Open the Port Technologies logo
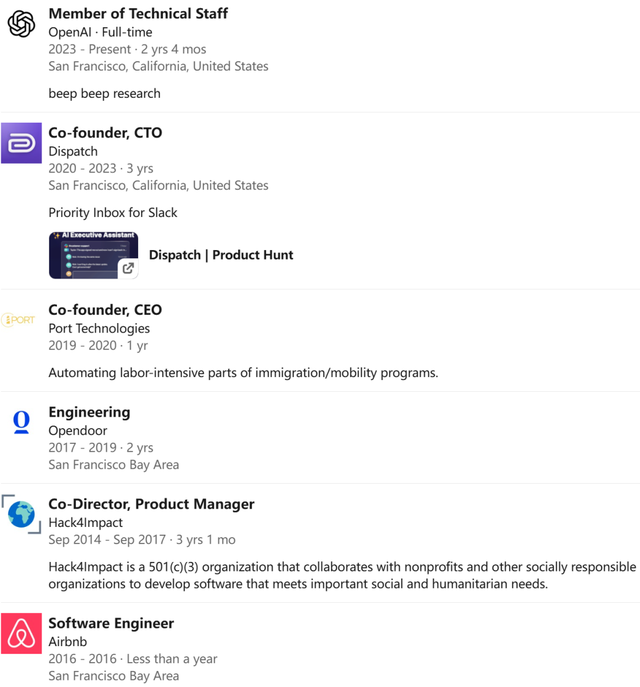The width and height of the screenshot is (640, 687). [18, 320]
